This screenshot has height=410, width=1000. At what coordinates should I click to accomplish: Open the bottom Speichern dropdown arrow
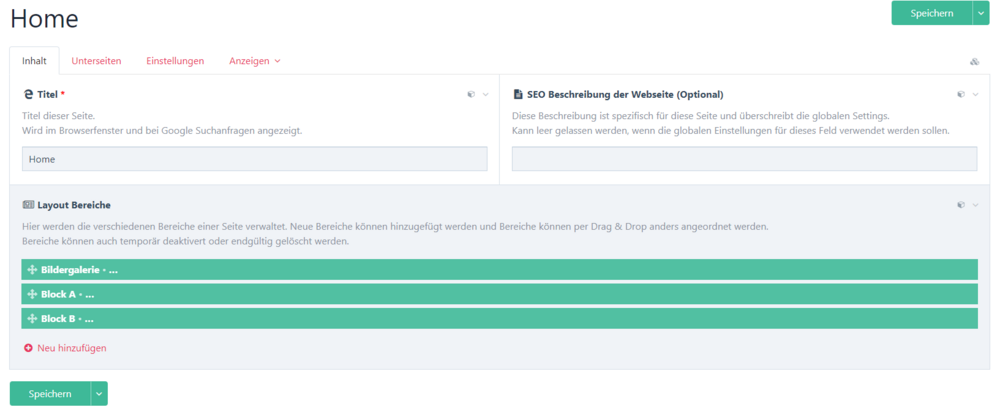coord(99,394)
